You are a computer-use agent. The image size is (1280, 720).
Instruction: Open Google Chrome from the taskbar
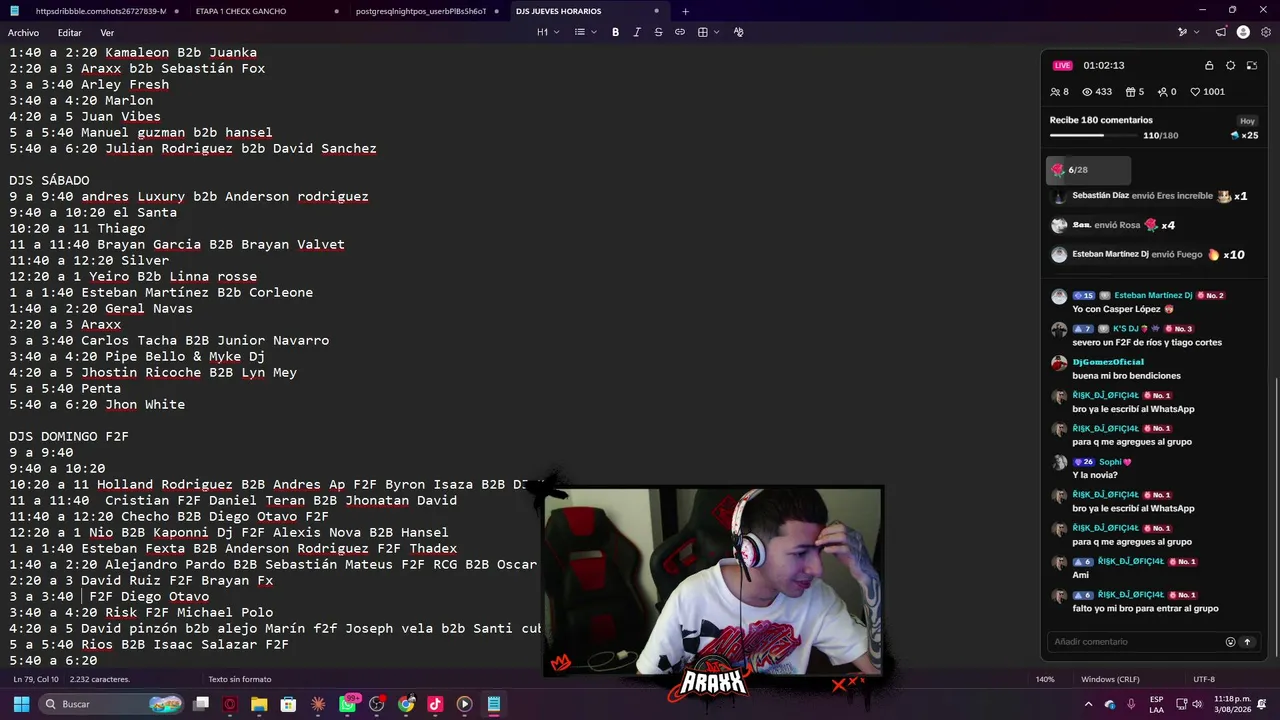pos(406,704)
